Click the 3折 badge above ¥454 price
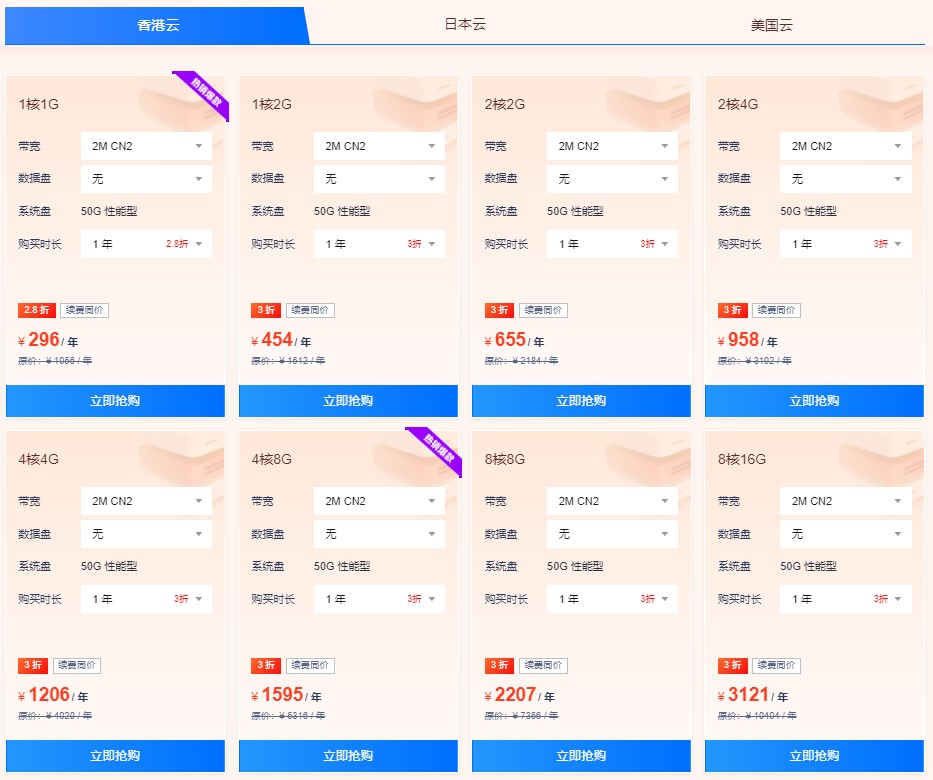 (266, 310)
